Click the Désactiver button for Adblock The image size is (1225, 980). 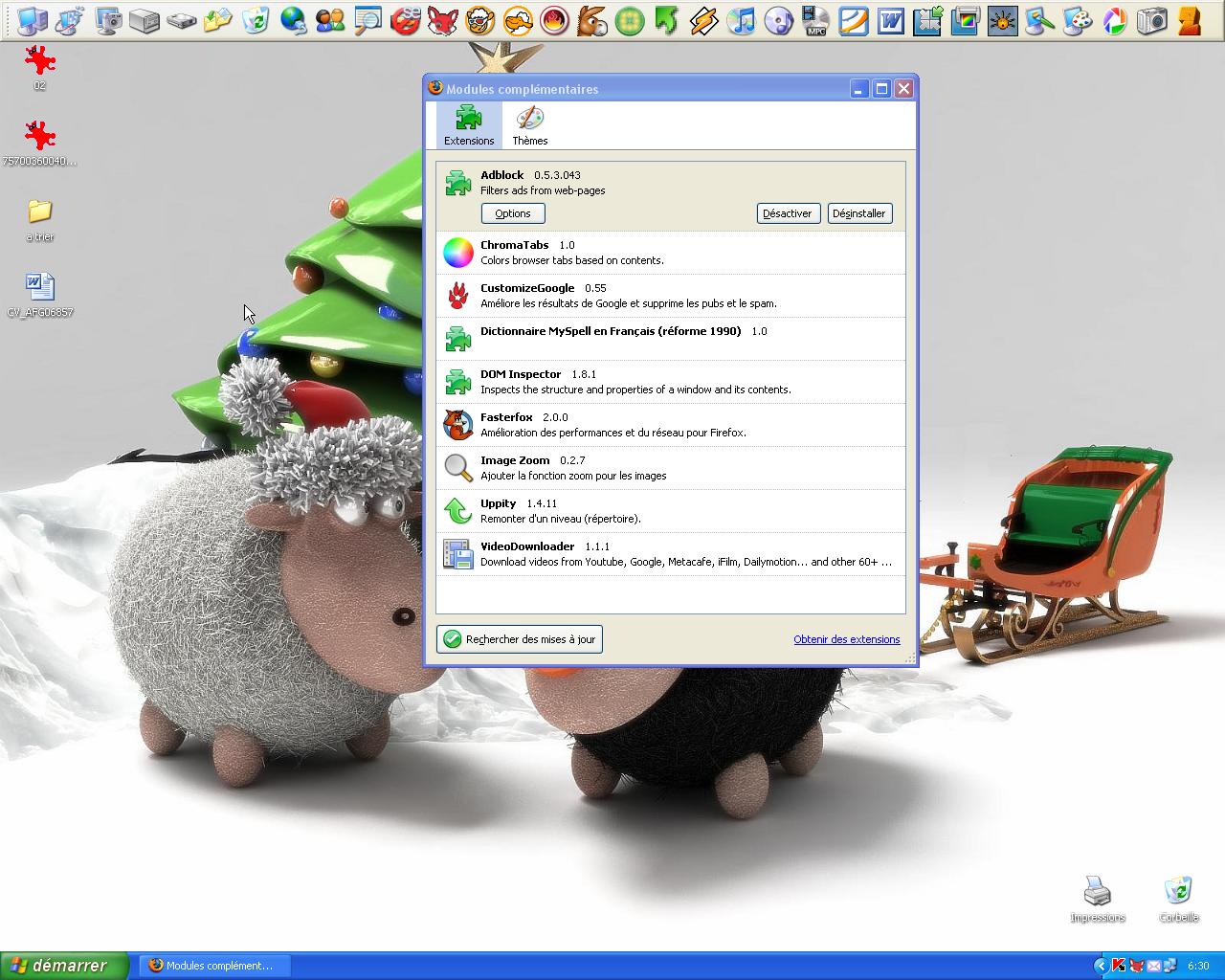tap(787, 213)
